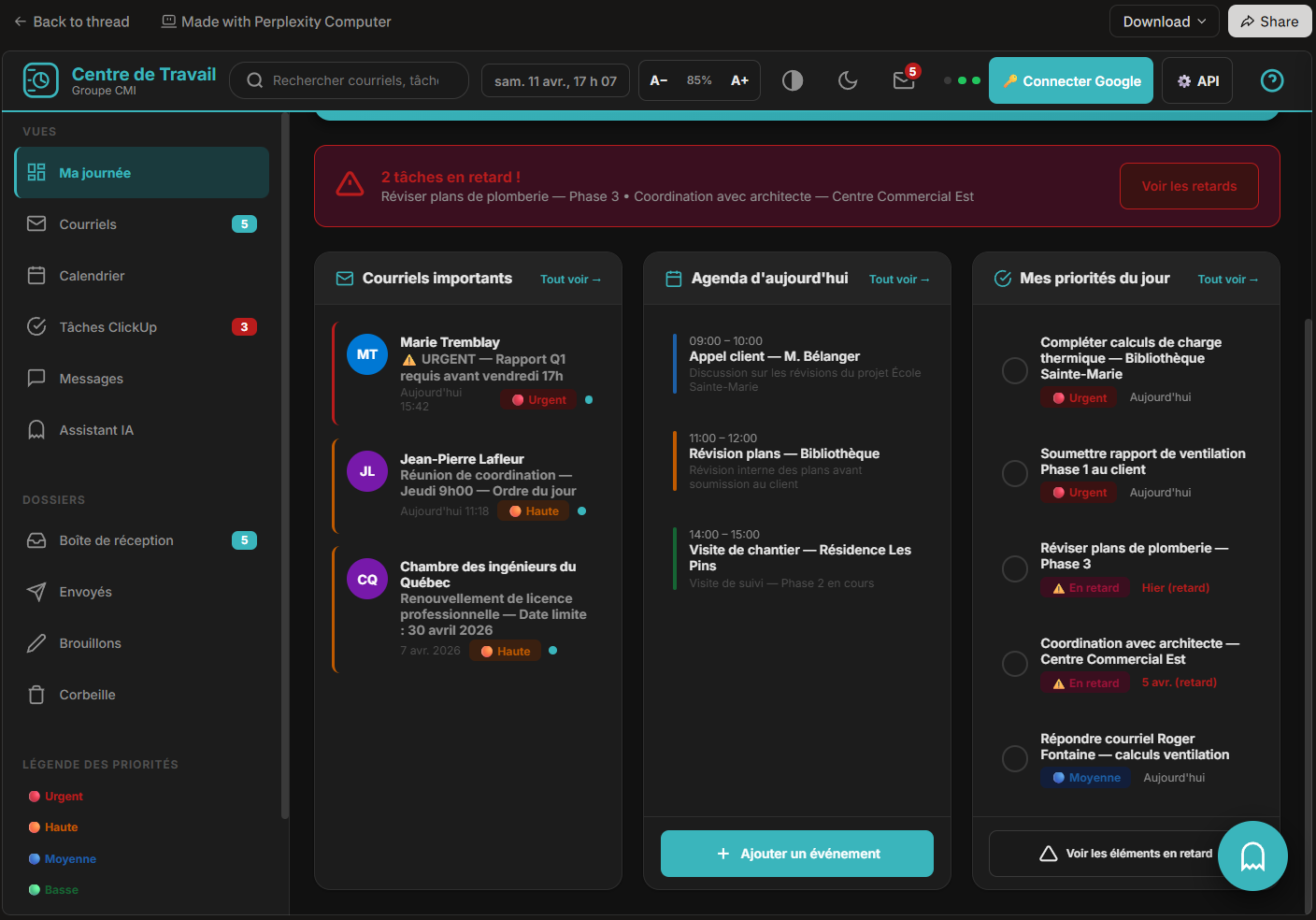Click Marie Tremblay's MT avatar

pos(367,354)
